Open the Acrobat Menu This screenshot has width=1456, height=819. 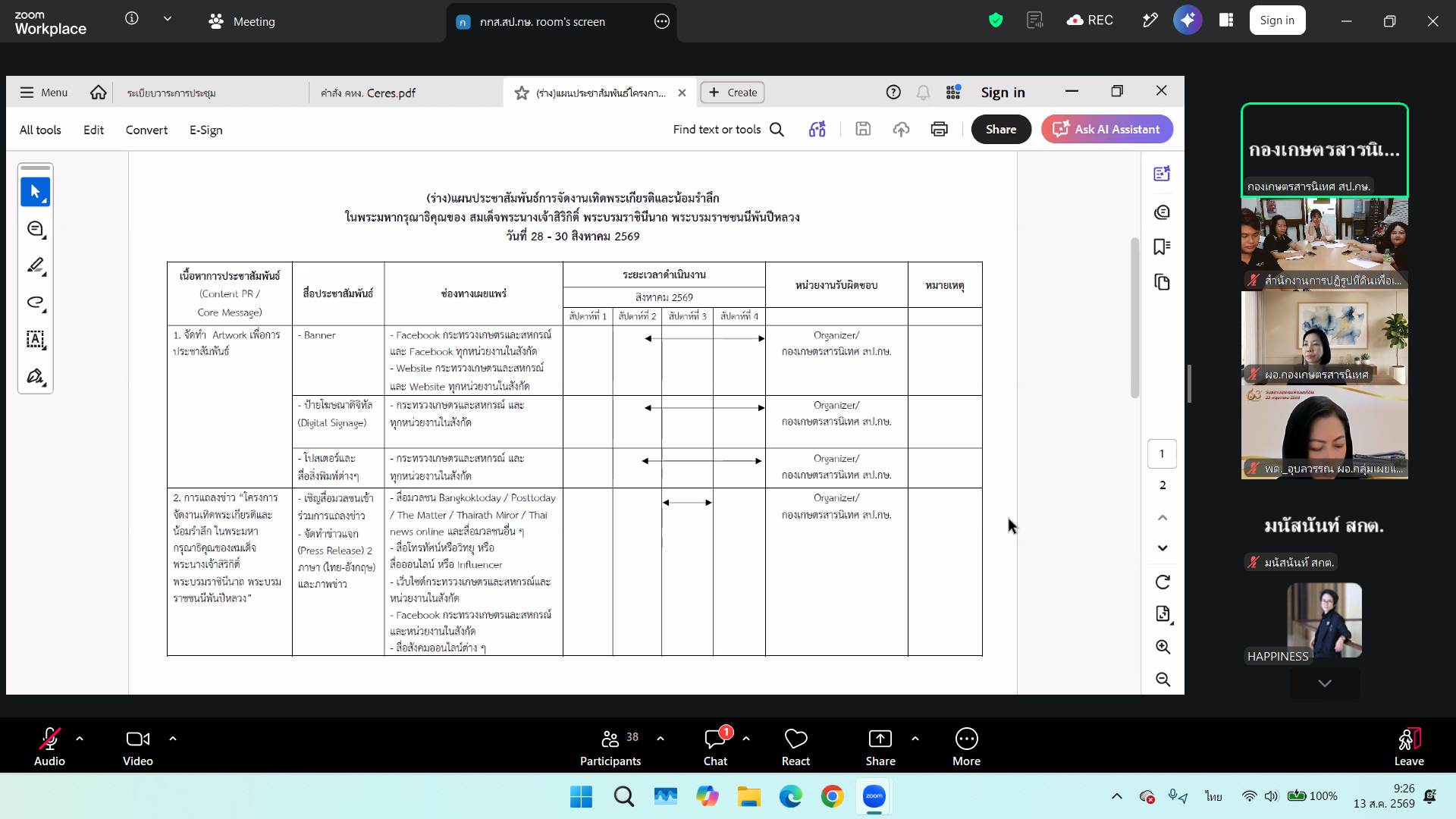pos(44,93)
